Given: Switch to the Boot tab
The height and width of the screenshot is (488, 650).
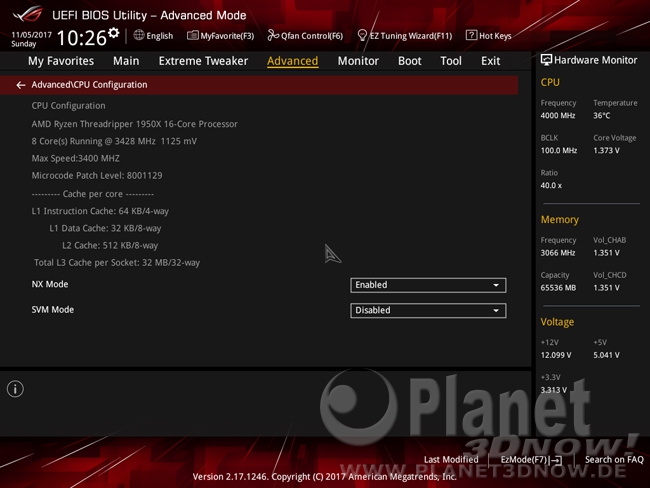Looking at the screenshot, I should click(x=410, y=61).
